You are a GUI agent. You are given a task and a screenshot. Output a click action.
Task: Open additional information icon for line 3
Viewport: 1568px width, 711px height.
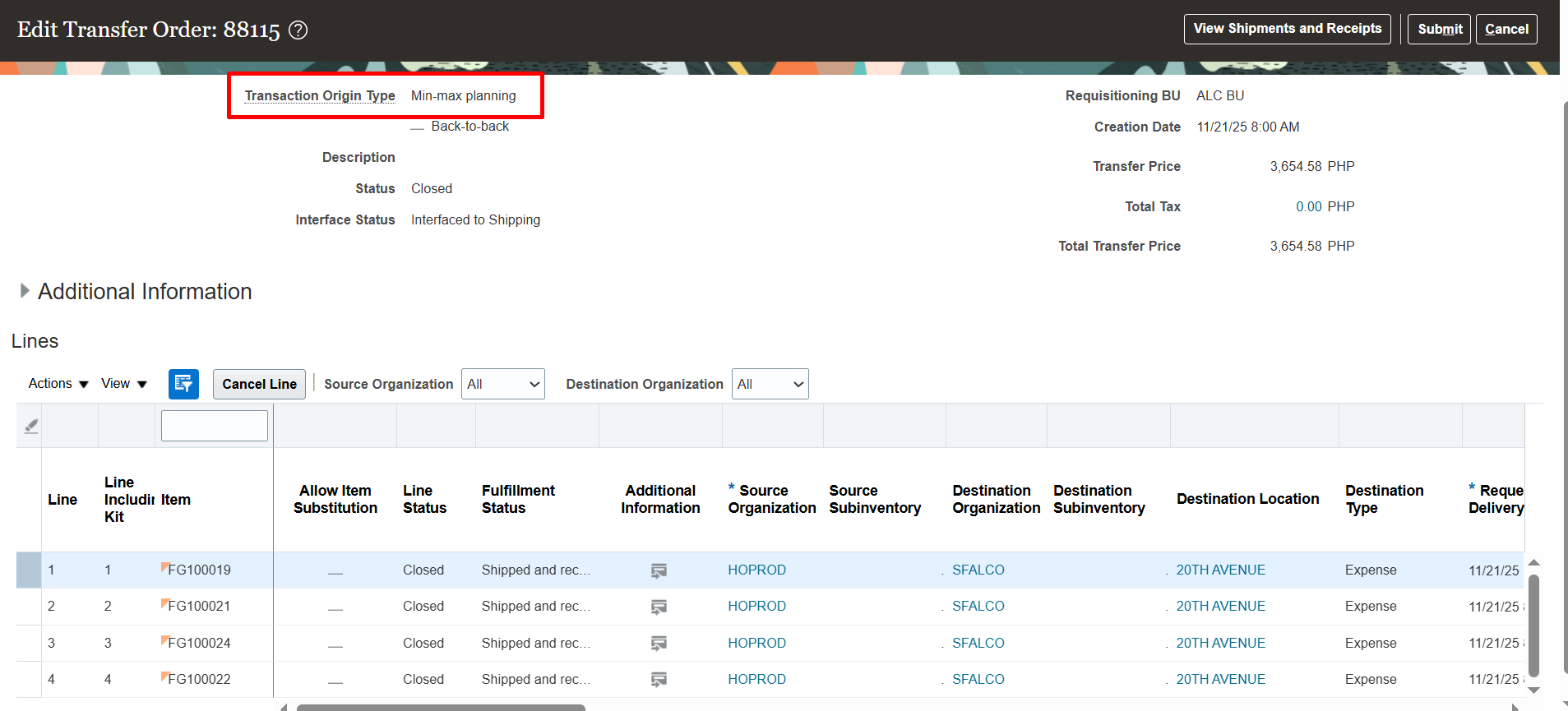[659, 644]
